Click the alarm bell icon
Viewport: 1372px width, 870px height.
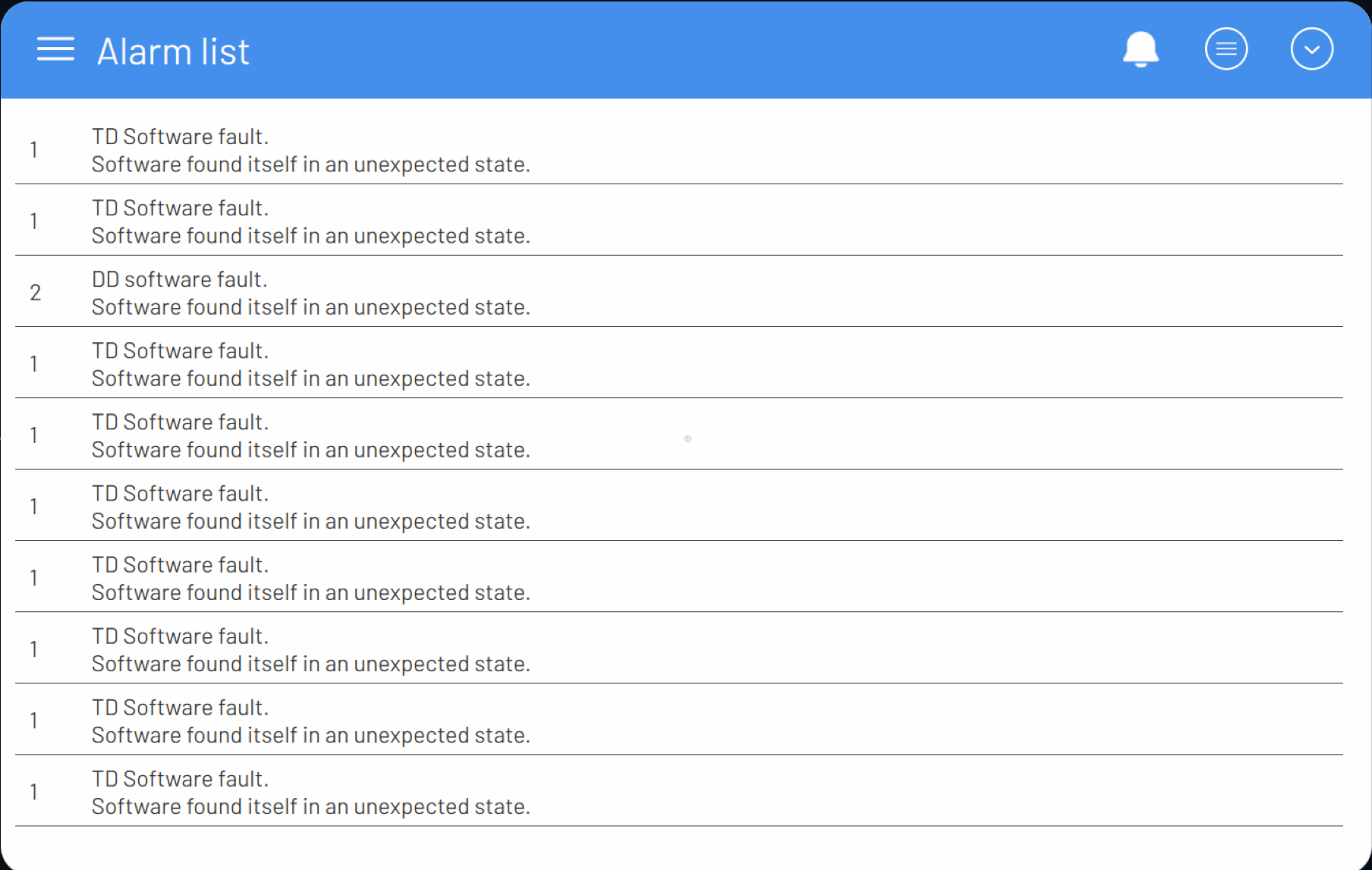(x=1141, y=49)
